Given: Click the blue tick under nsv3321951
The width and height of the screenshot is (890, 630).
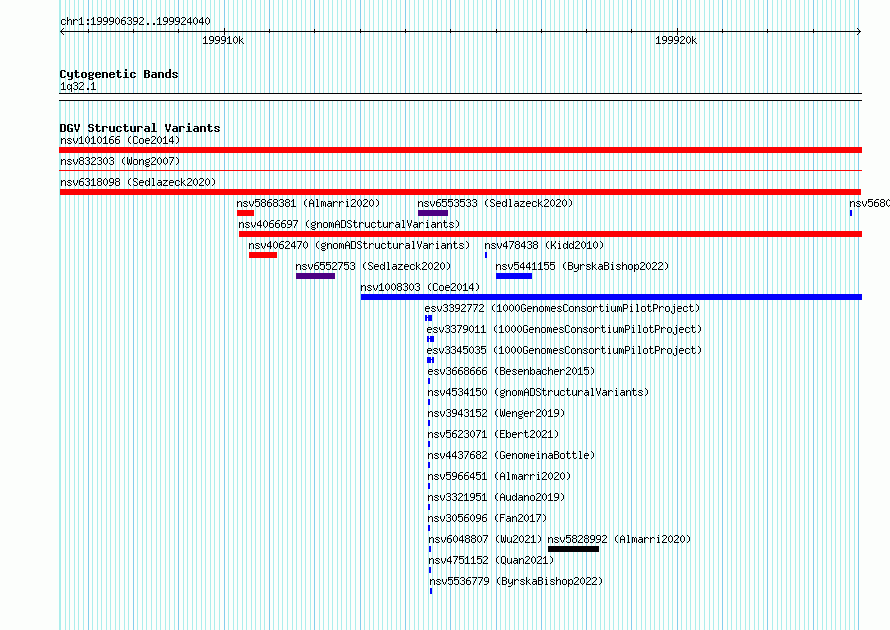Looking at the screenshot, I should (429, 507).
